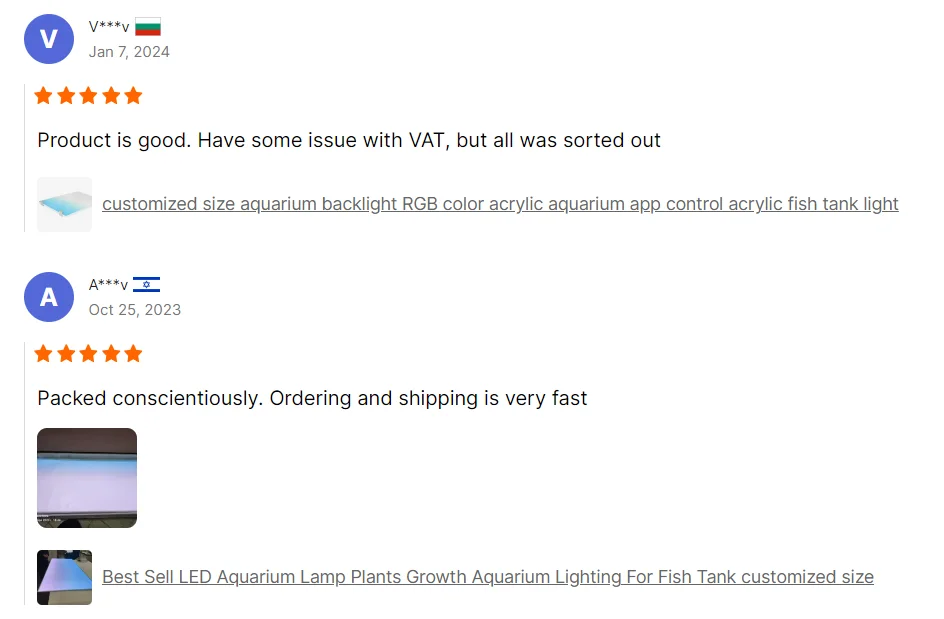
Task: Click first star in A***v's review rating
Action: coord(44,354)
